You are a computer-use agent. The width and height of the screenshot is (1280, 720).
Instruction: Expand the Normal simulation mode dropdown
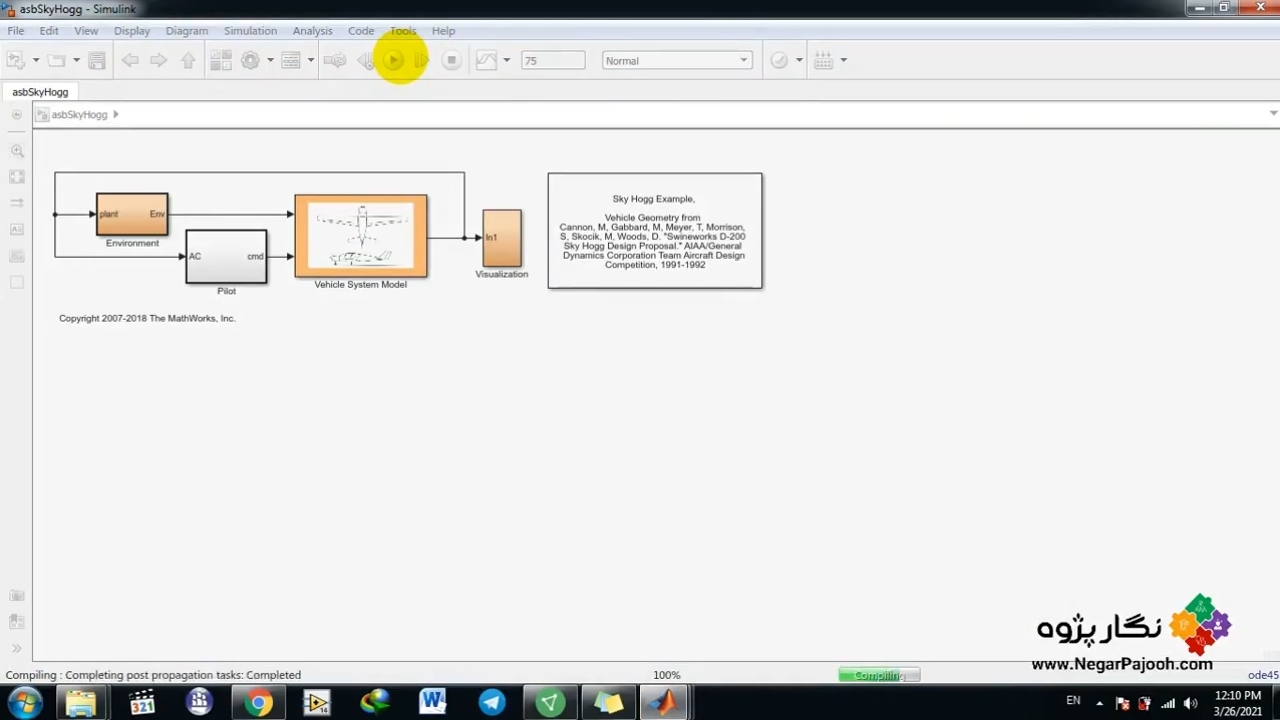point(677,61)
